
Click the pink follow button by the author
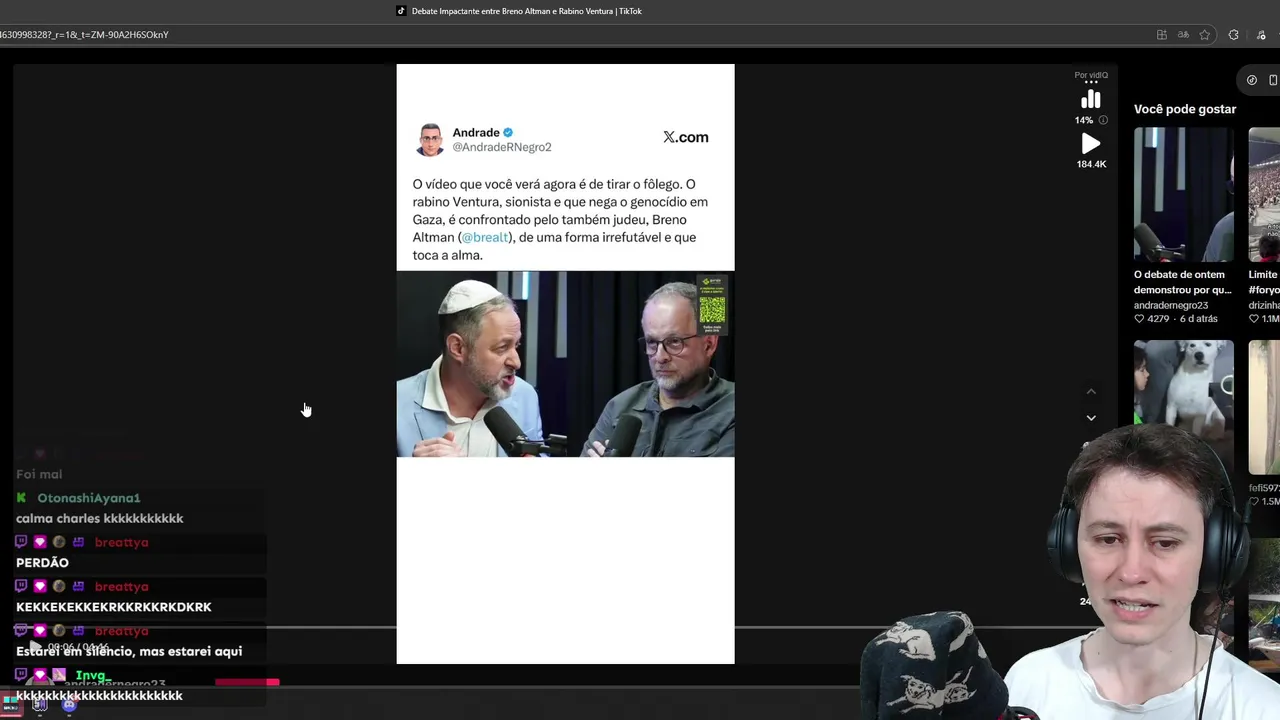coord(247,683)
